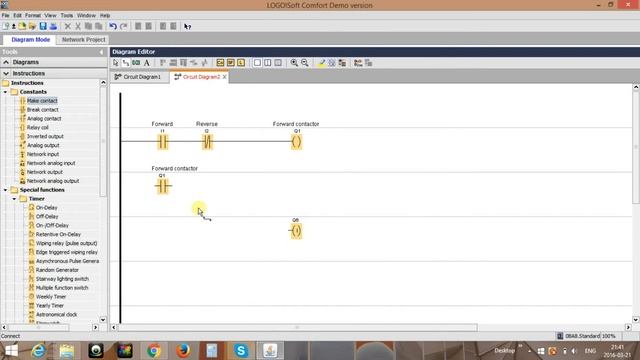
Task: Select the Q1 Forward contactor coil
Action: (x=297, y=142)
